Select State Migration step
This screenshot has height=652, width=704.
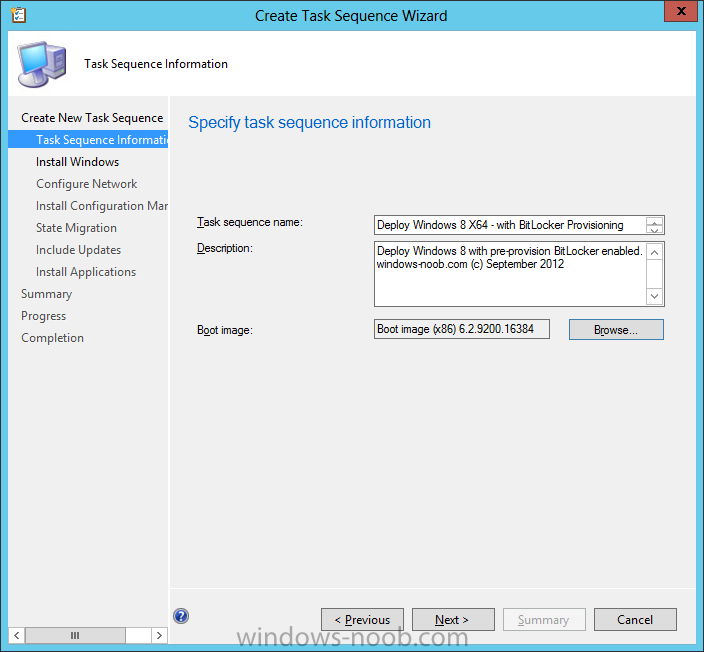76,228
